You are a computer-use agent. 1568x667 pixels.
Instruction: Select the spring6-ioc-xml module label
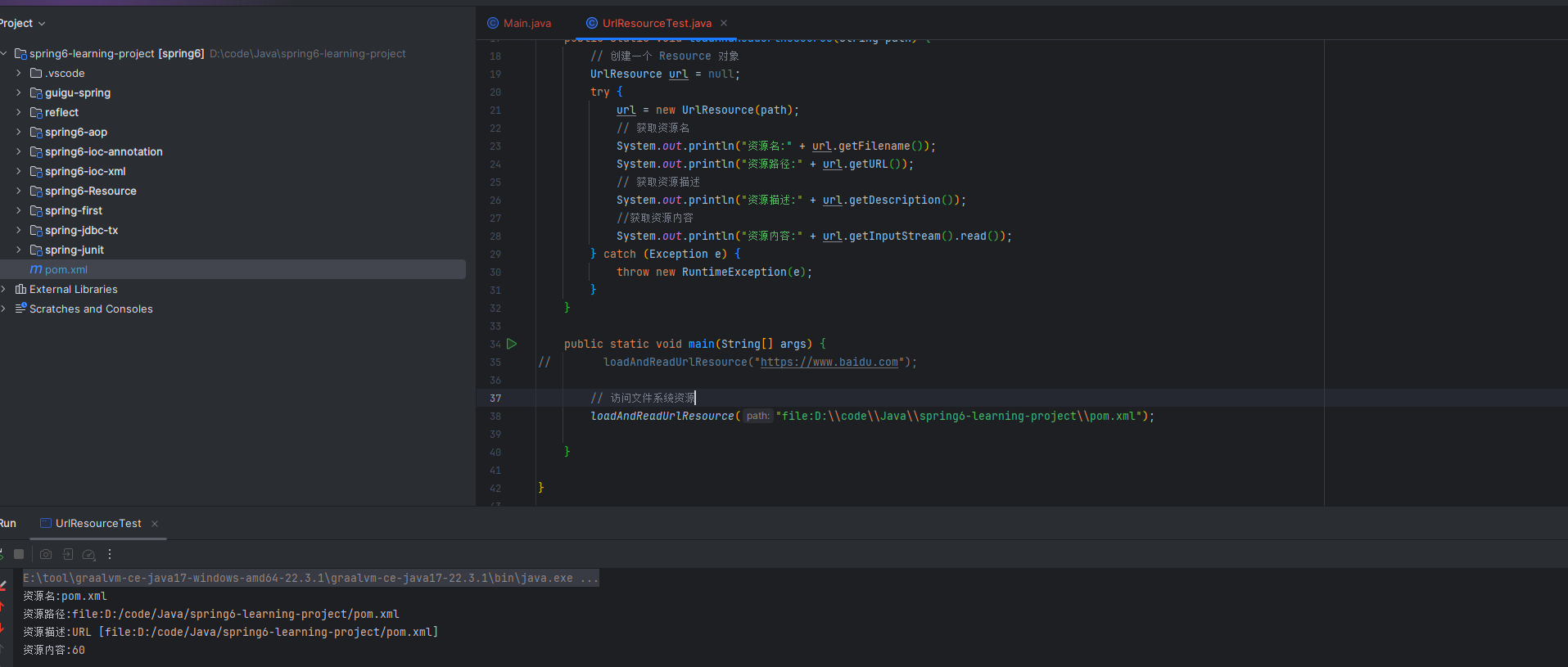coord(85,171)
